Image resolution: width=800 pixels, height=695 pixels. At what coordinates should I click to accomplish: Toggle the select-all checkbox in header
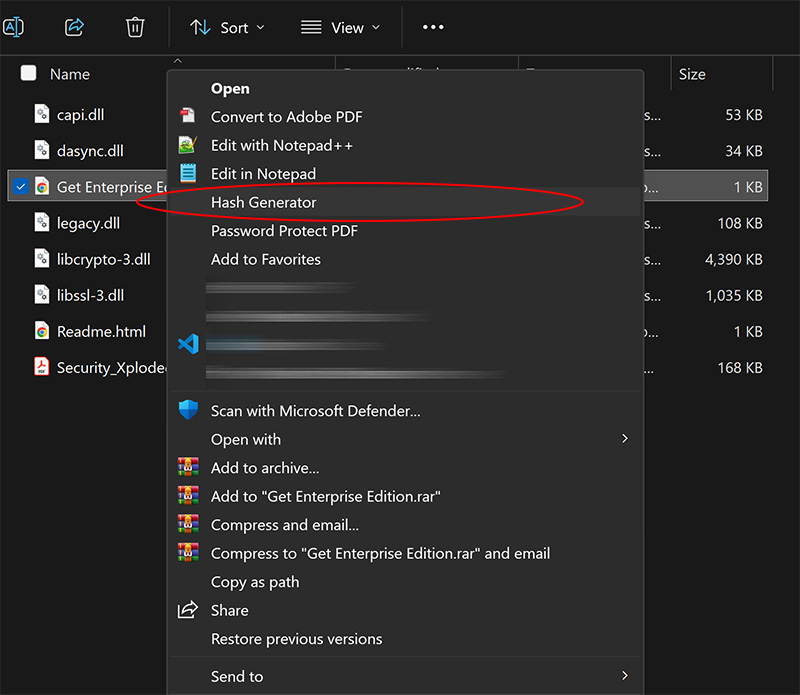tap(29, 73)
